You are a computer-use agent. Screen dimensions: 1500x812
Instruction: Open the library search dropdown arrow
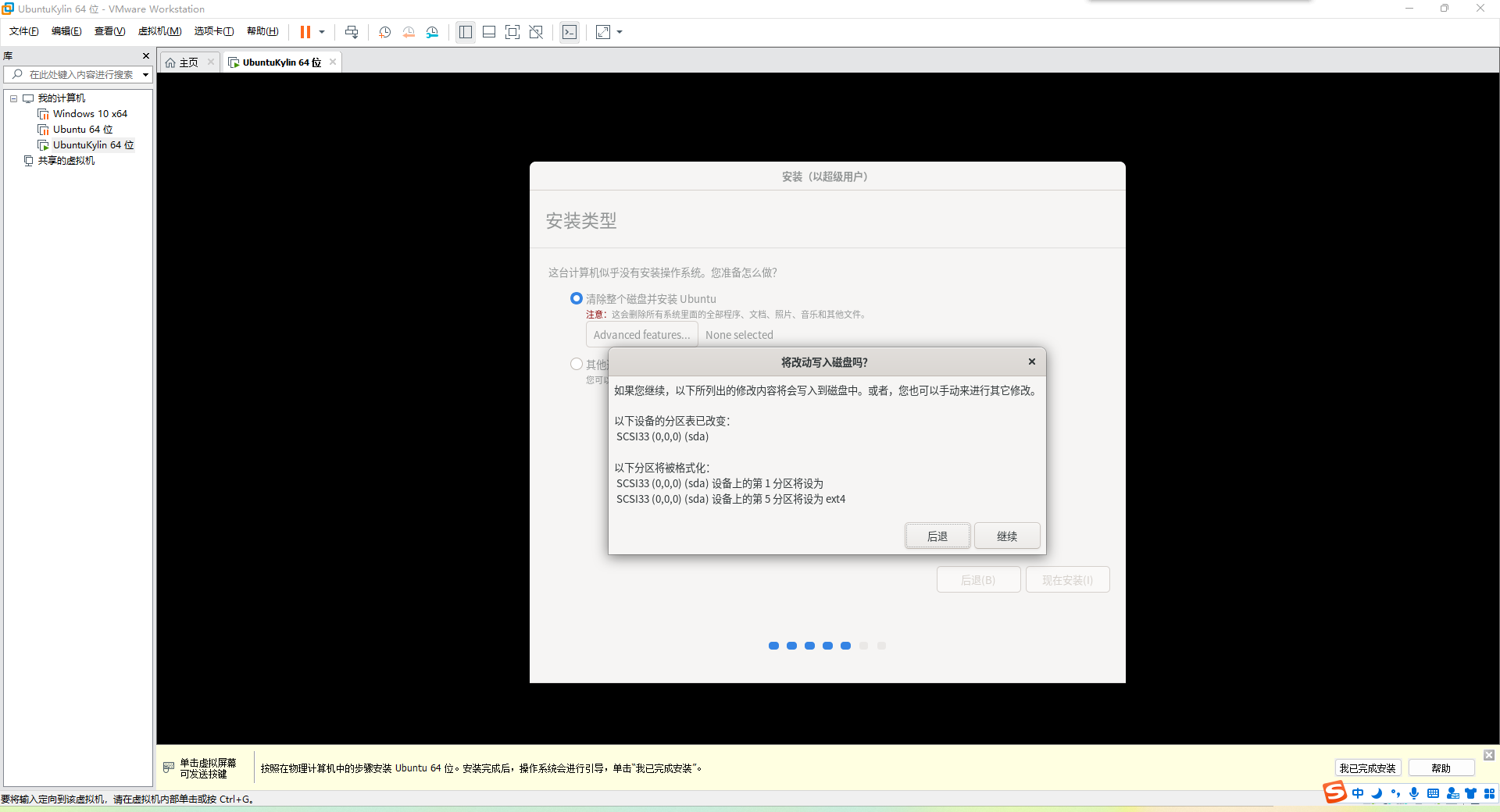(145, 75)
